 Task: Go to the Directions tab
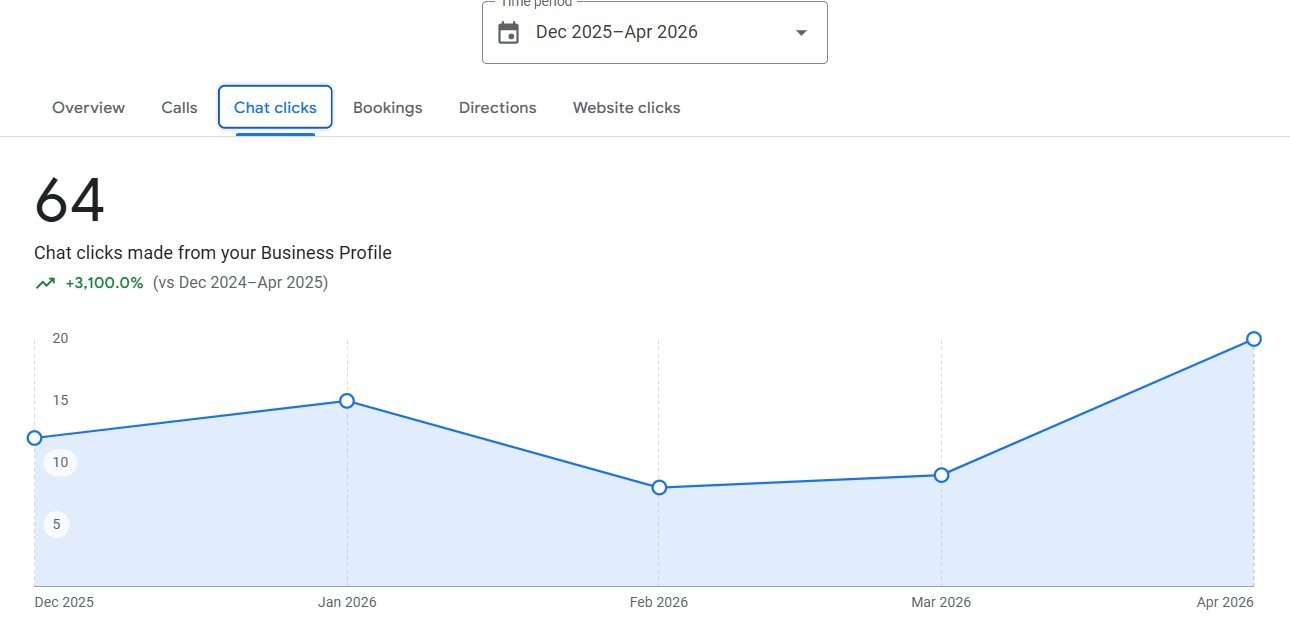point(498,107)
